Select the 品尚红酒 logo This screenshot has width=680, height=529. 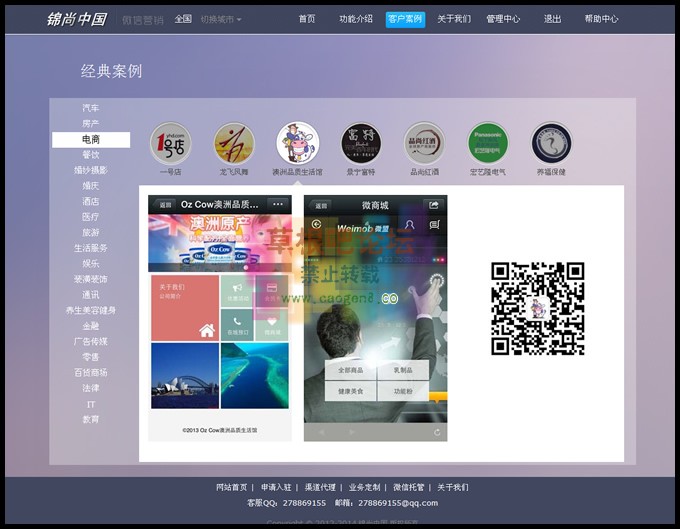coord(424,144)
